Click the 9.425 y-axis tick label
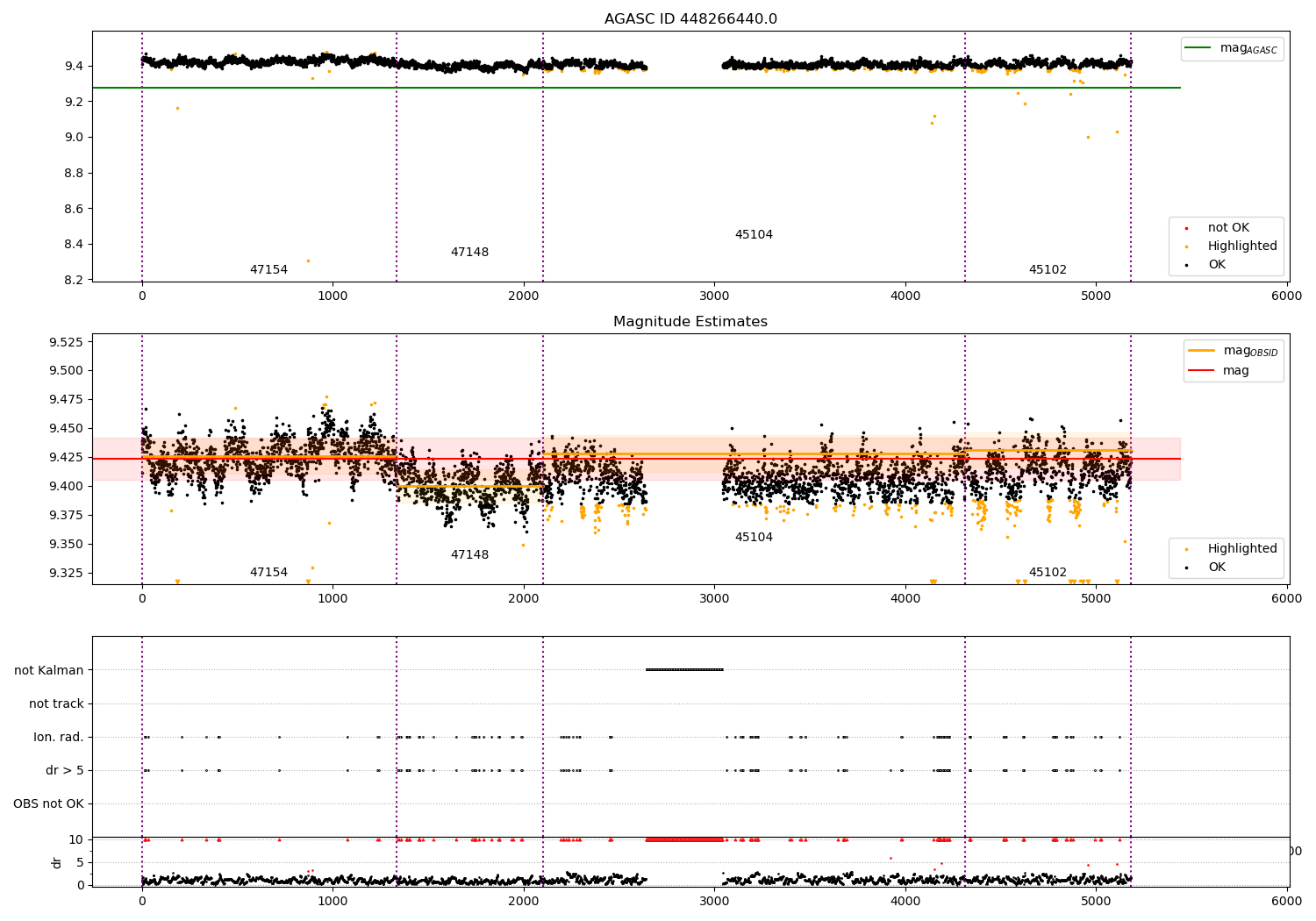This screenshot has width=1316, height=921. tap(67, 458)
